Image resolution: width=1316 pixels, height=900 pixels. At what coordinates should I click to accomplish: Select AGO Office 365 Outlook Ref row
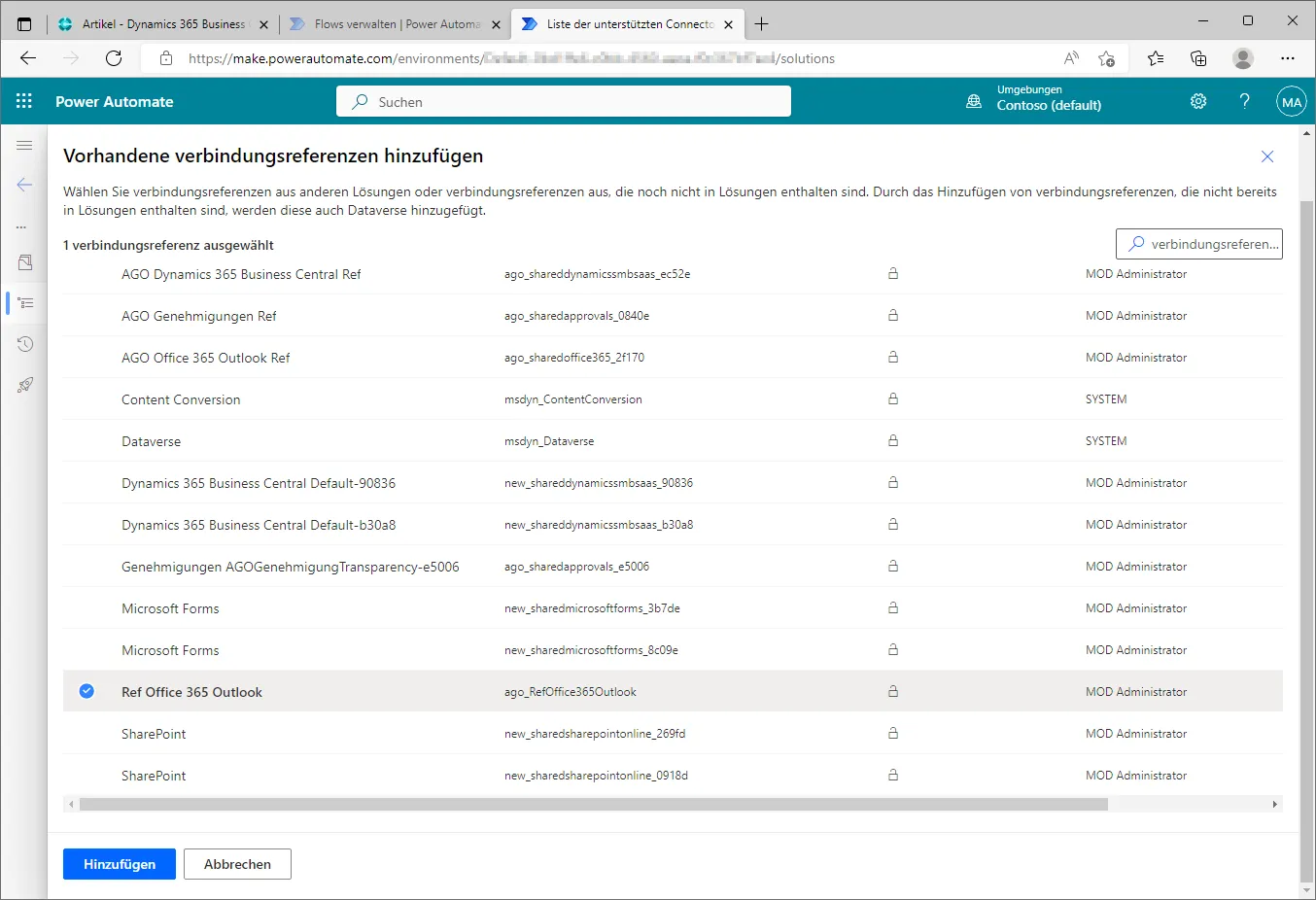click(x=673, y=358)
